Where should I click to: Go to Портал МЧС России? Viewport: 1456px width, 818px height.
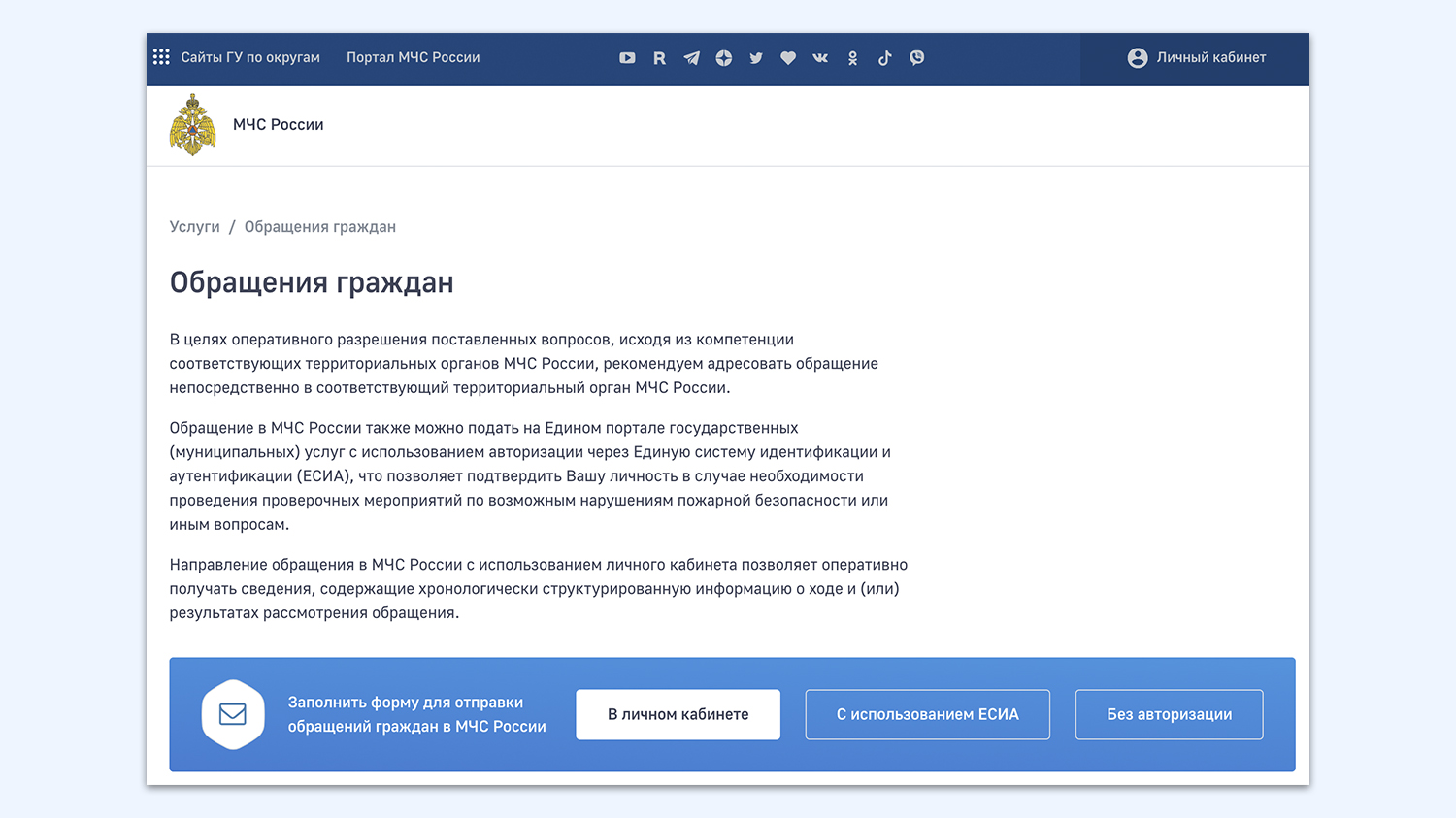click(x=414, y=57)
